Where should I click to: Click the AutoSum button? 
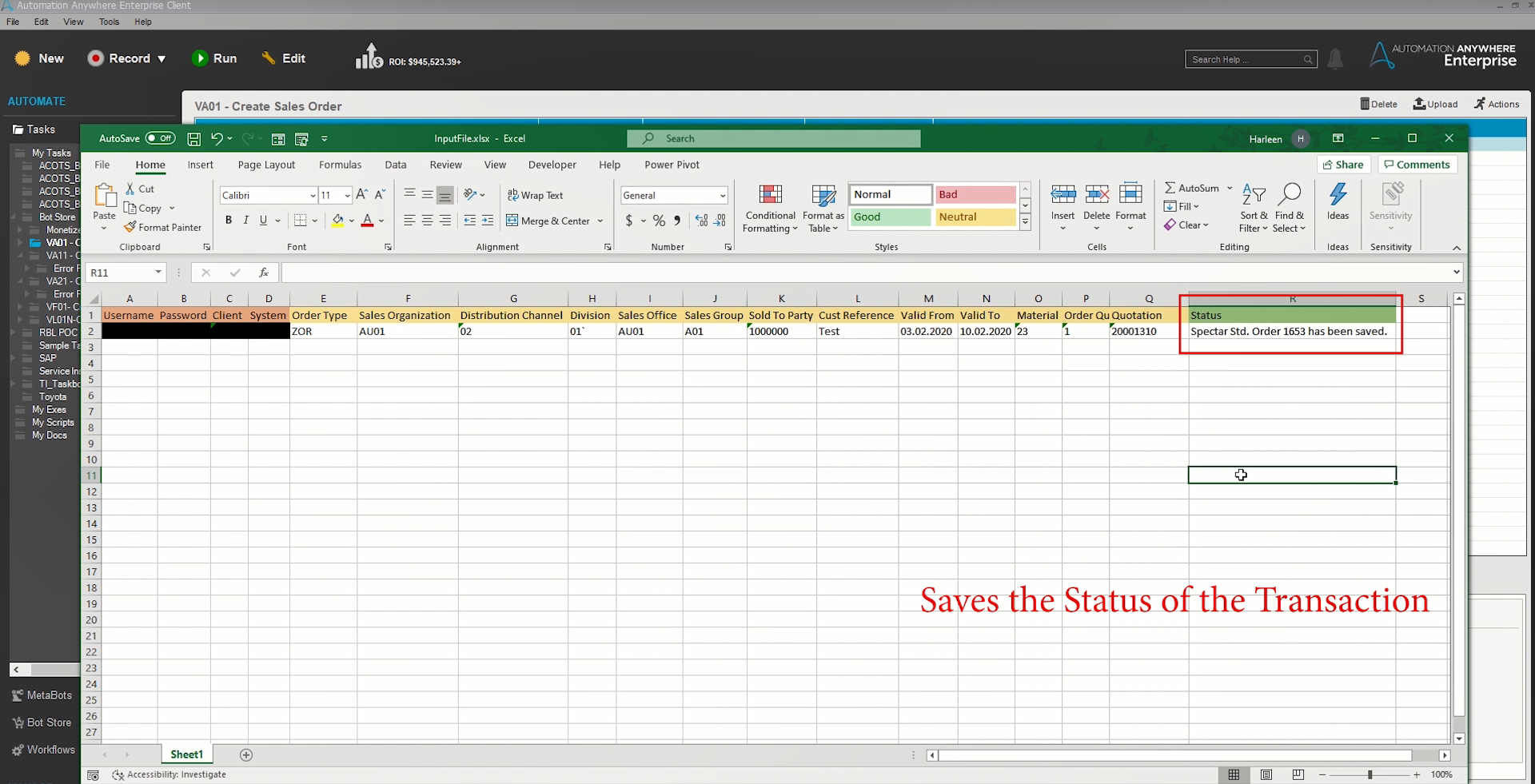[x=1192, y=188]
